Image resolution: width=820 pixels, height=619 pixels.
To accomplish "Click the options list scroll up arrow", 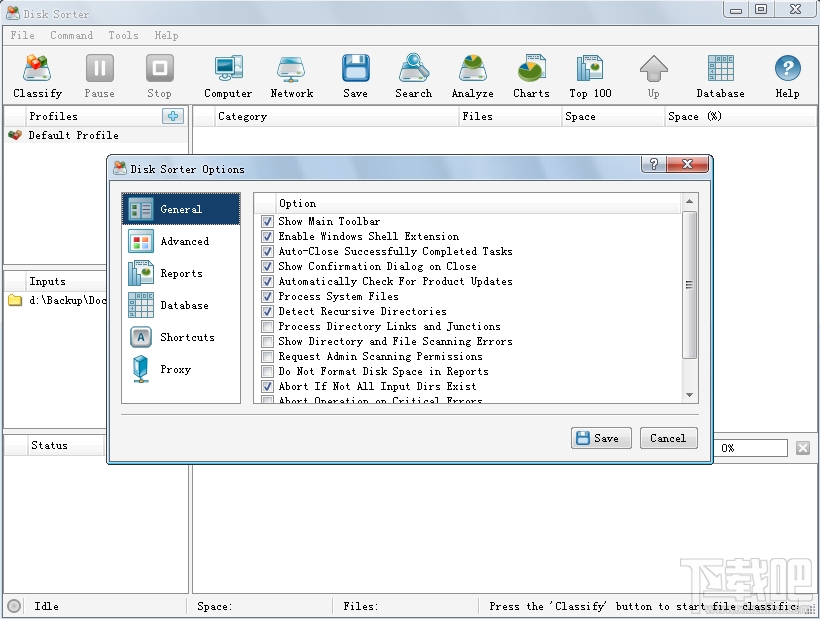I will 689,201.
